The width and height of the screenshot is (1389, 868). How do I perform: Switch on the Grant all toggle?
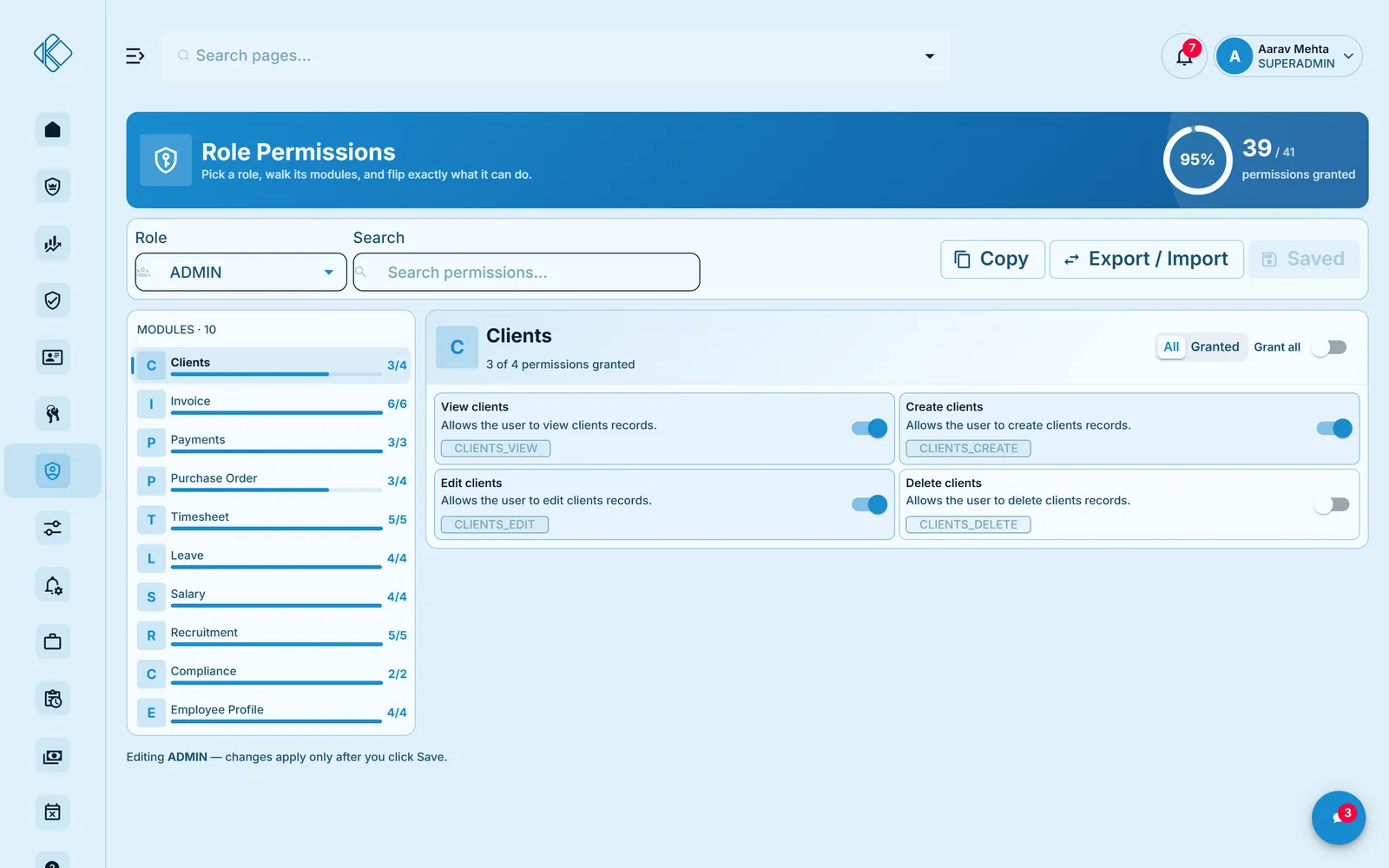(1329, 347)
